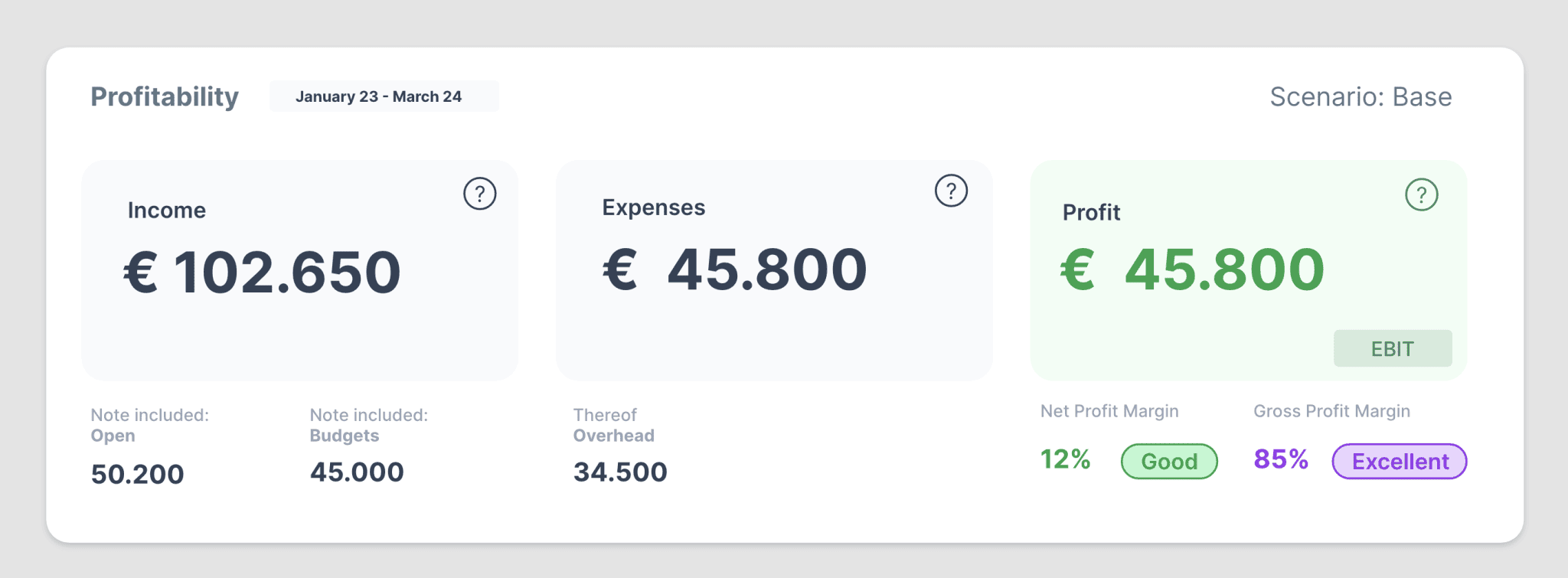Click the Net Profit Margin label
Viewport: 1568px width, 578px height.
point(1109,411)
